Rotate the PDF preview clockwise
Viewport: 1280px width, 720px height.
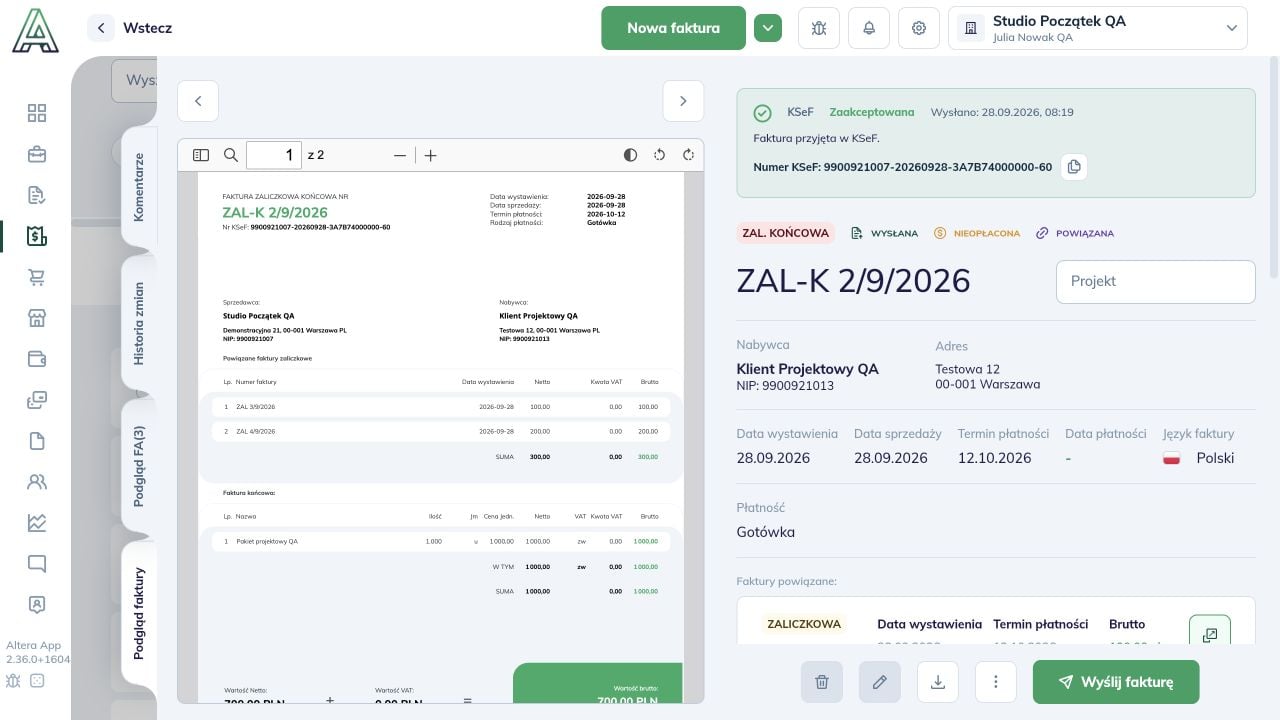688,155
